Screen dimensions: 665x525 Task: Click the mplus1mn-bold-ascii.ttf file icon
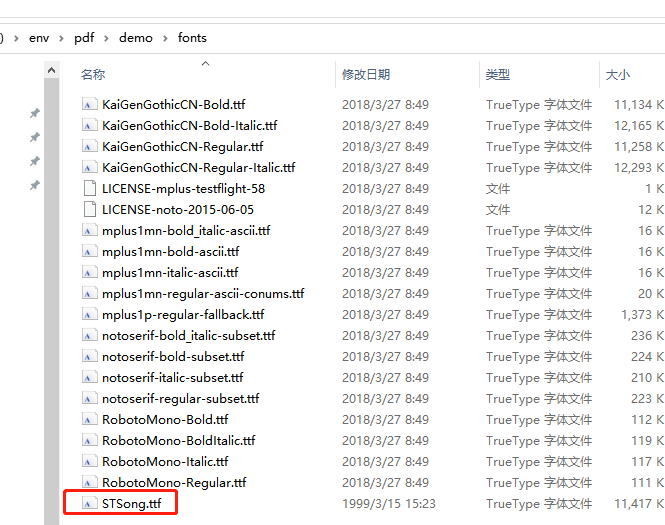pyautogui.click(x=89, y=251)
